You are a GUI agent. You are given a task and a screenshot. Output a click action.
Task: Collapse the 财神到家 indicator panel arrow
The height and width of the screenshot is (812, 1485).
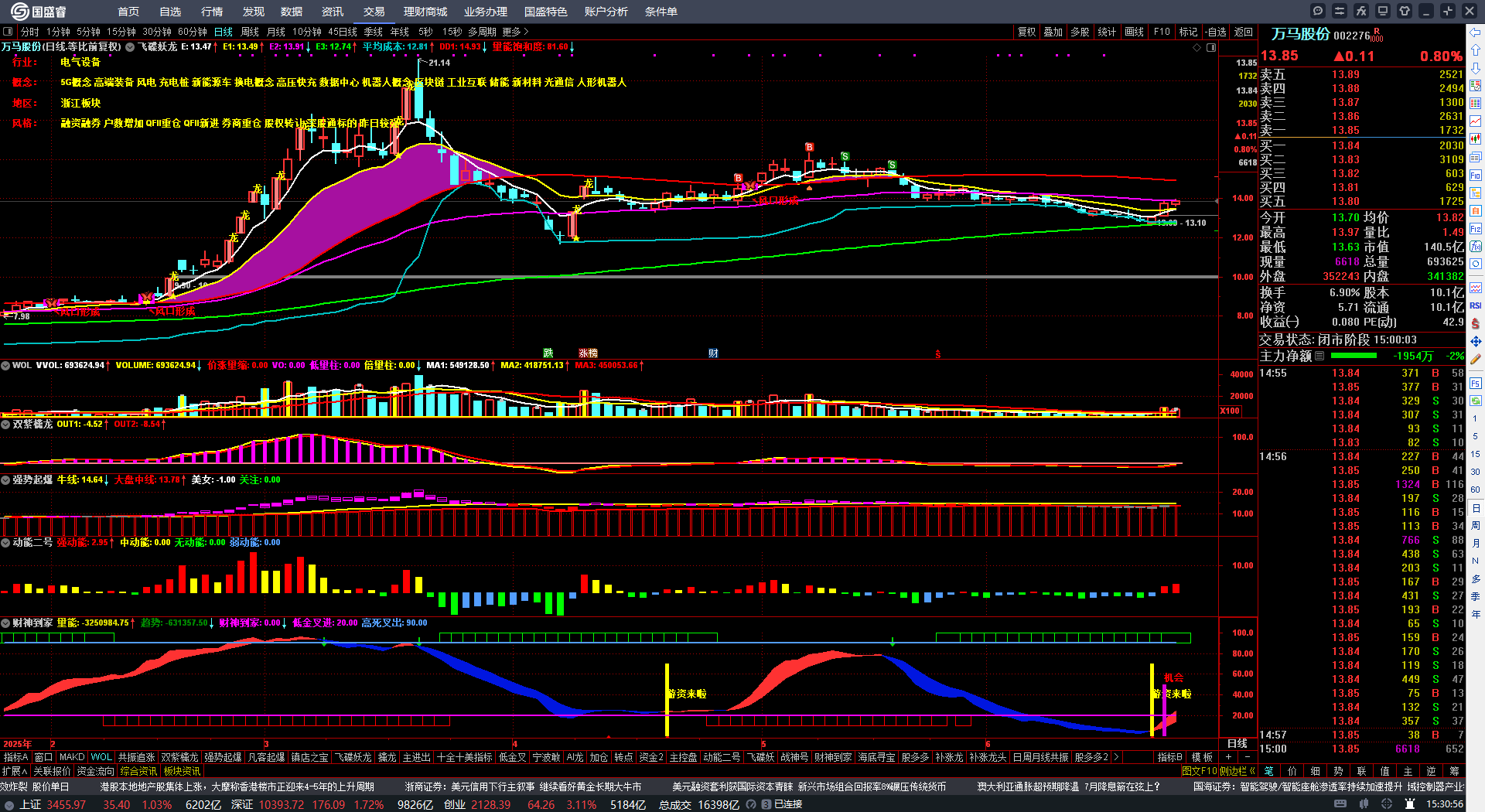(5, 623)
